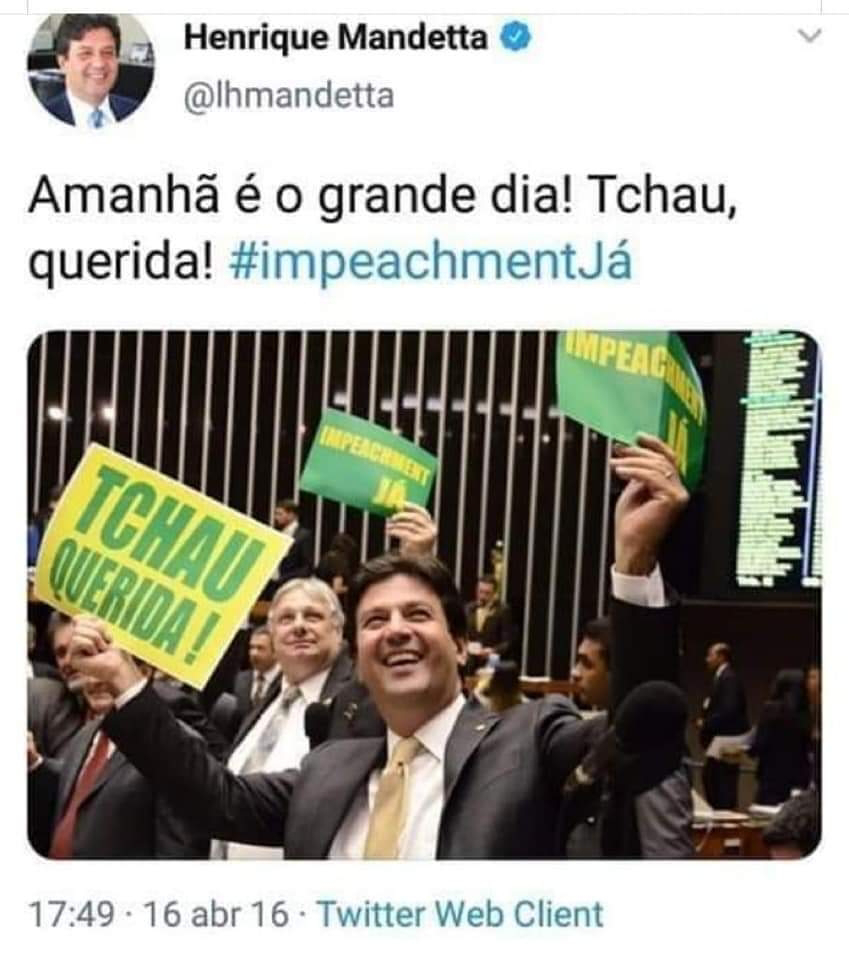Open the #impeachmentJá hashtag
Screen dimensions: 849x960
[431, 261]
